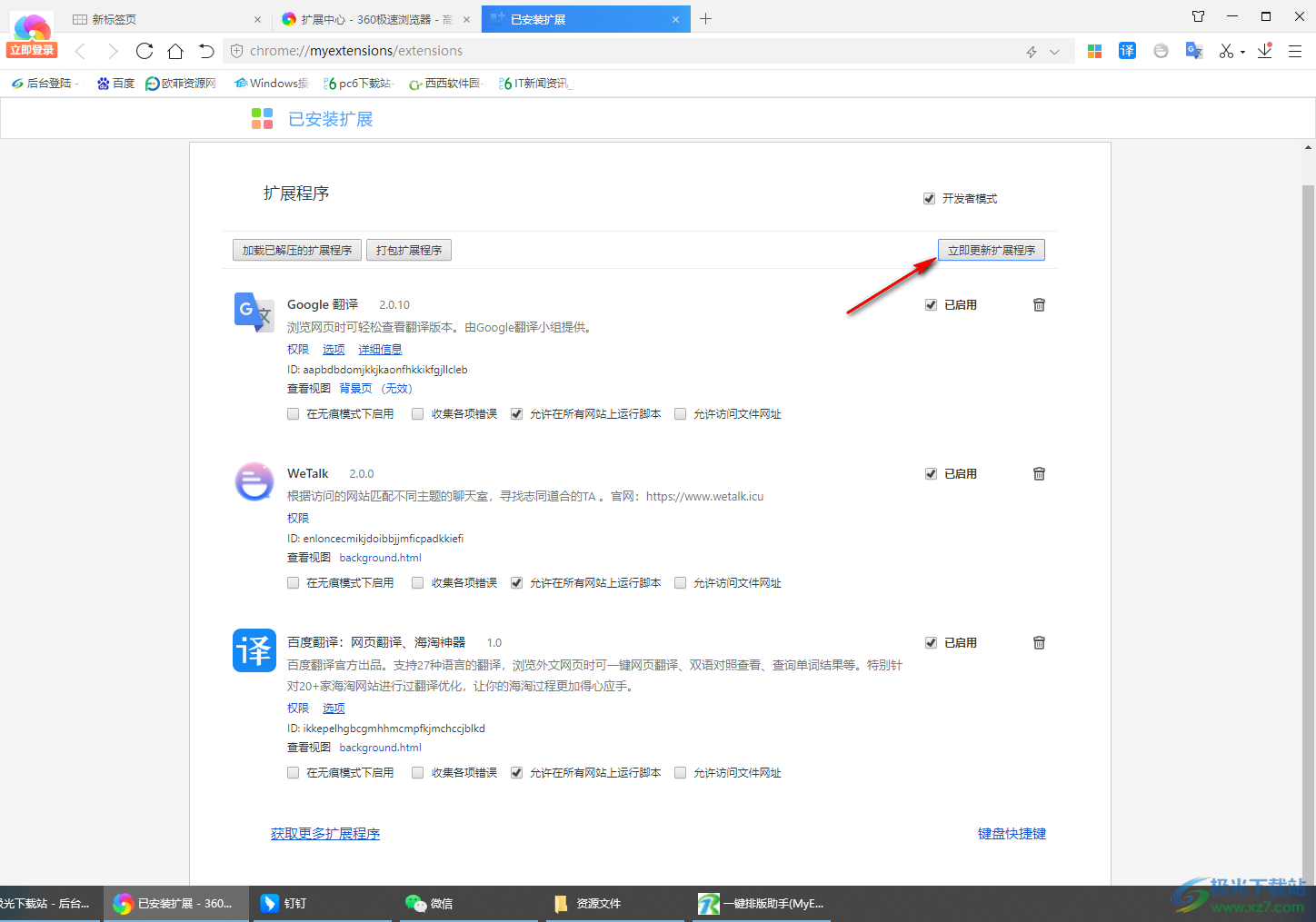
Task: Enable Google 翻译 in incognito mode
Action: pos(293,414)
